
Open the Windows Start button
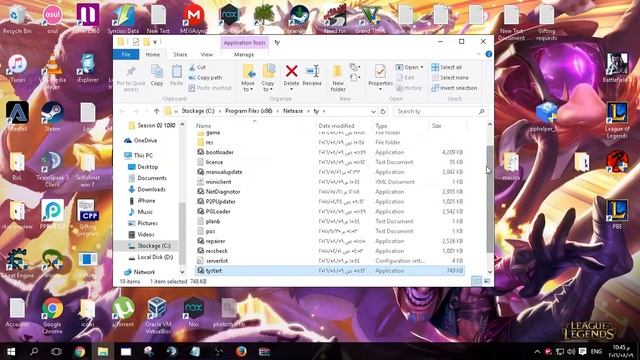[x=11, y=351]
